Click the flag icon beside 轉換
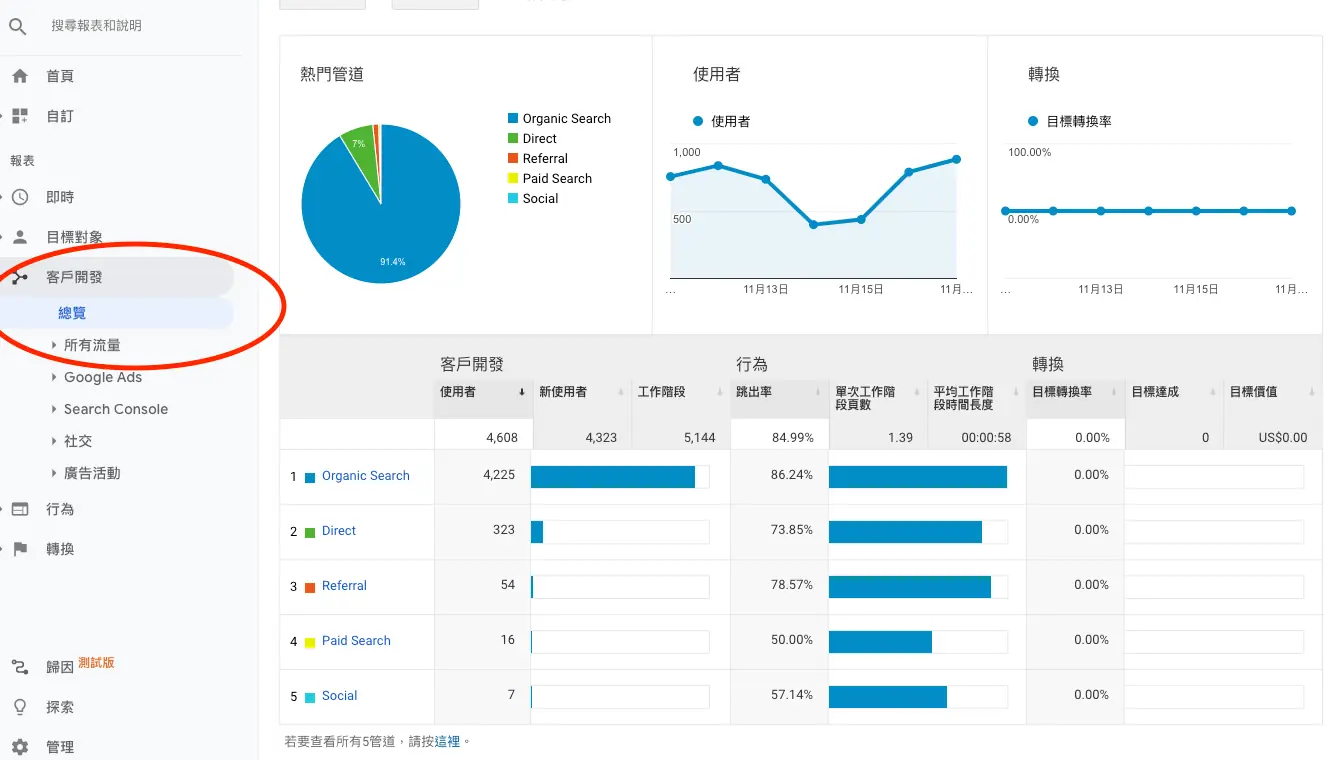 tap(20, 549)
